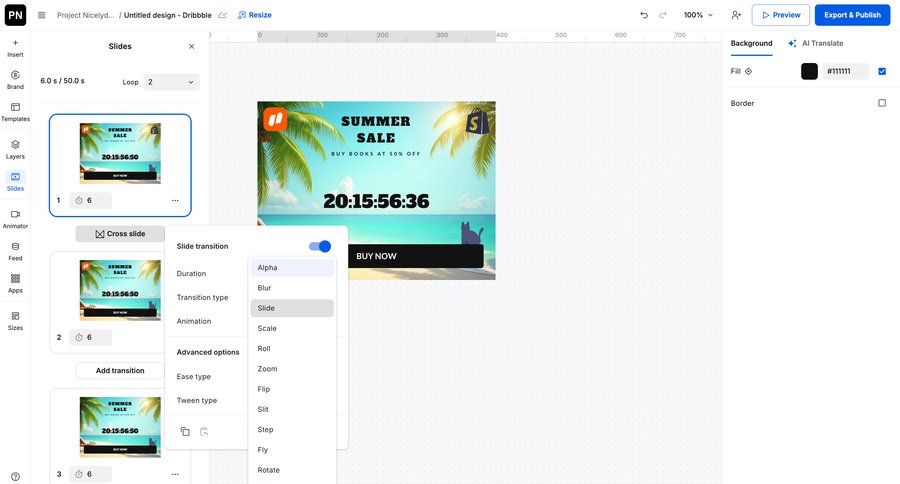The height and width of the screenshot is (484, 900).
Task: Open the Apps panel
Action: pyautogui.click(x=15, y=284)
